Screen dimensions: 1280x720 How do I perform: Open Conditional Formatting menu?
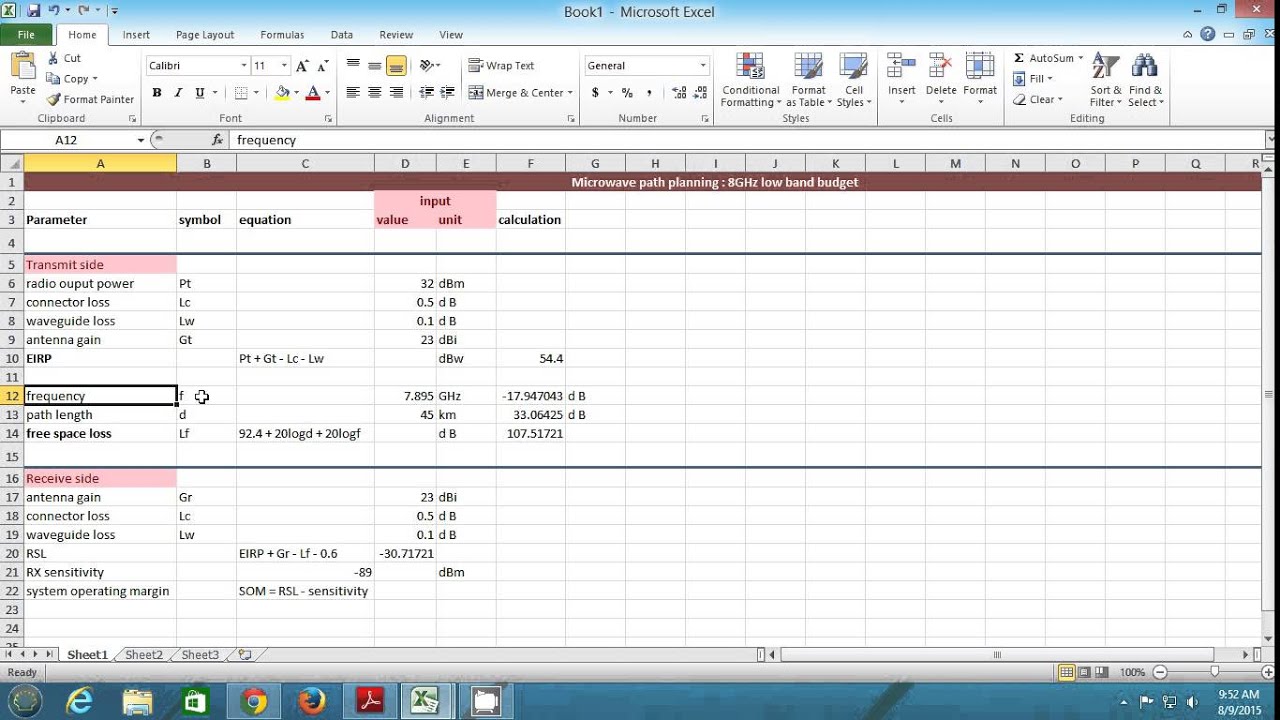point(750,80)
